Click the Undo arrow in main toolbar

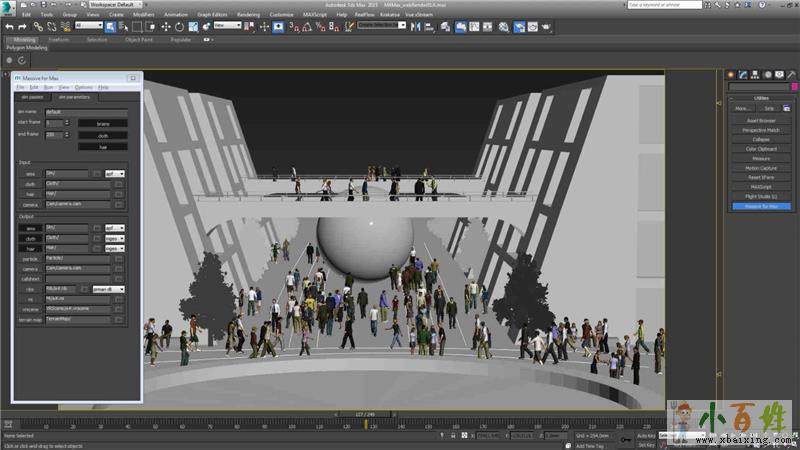tap(9, 27)
